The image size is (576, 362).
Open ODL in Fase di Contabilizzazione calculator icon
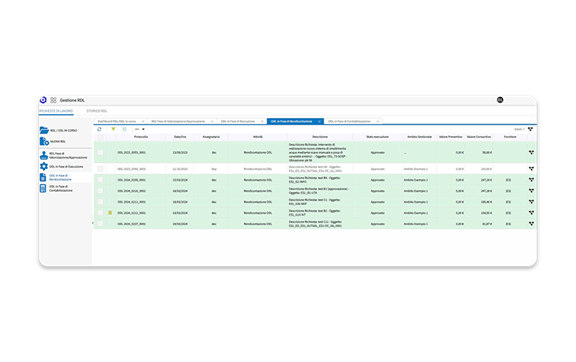pos(43,188)
